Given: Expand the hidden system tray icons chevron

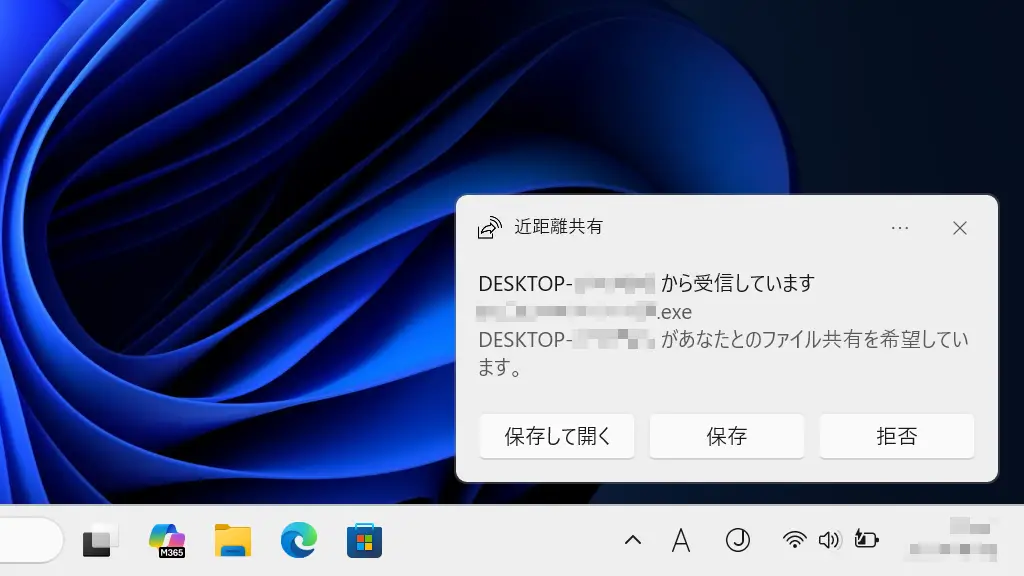Looking at the screenshot, I should (632, 541).
